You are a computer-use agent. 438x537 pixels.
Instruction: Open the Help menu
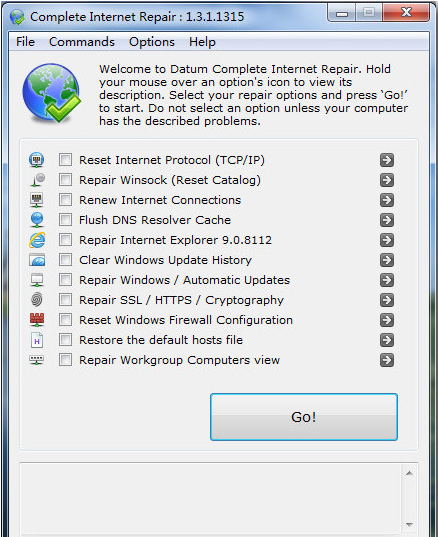tap(202, 42)
